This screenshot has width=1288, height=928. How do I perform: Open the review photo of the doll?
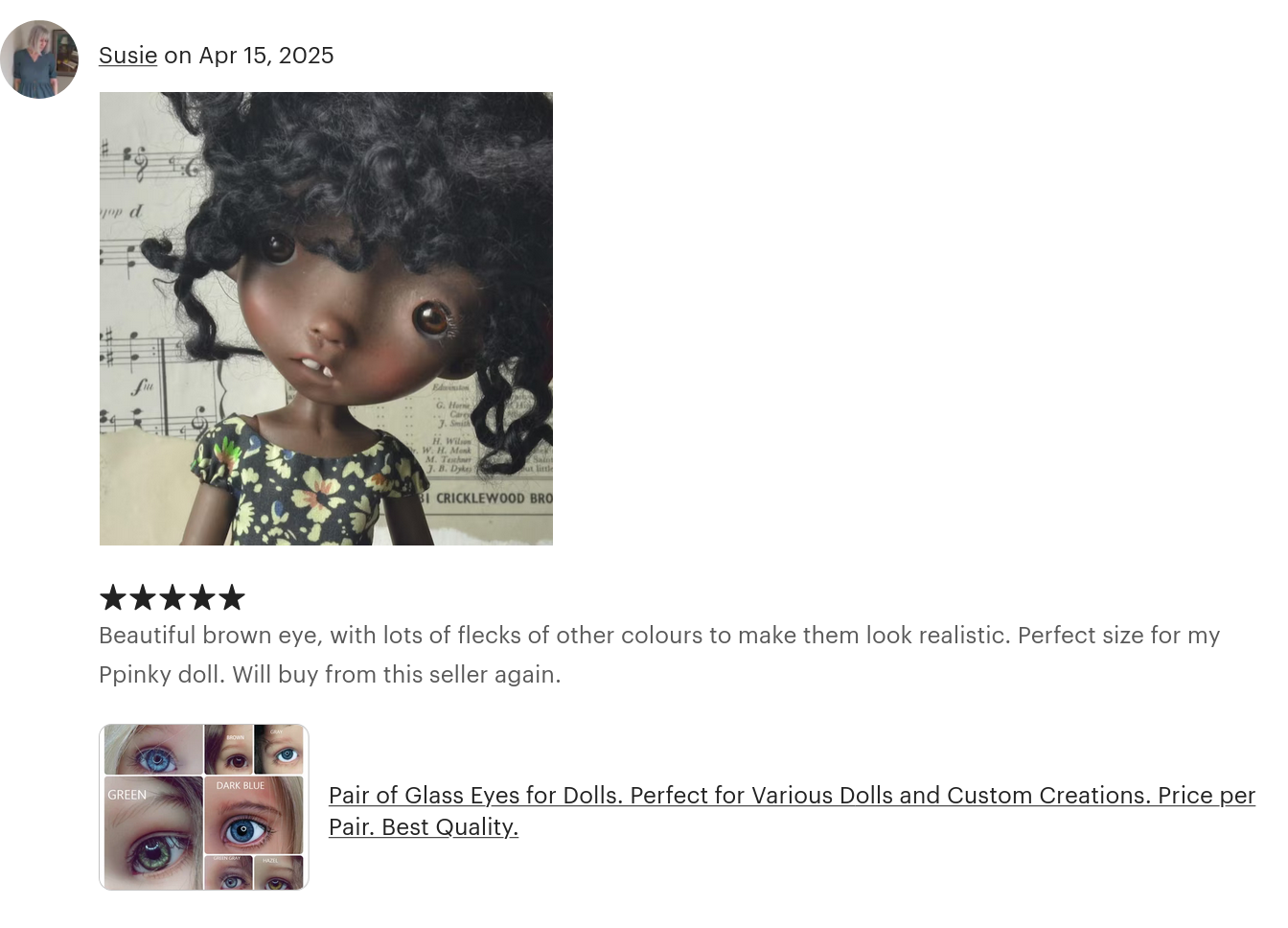point(326,318)
